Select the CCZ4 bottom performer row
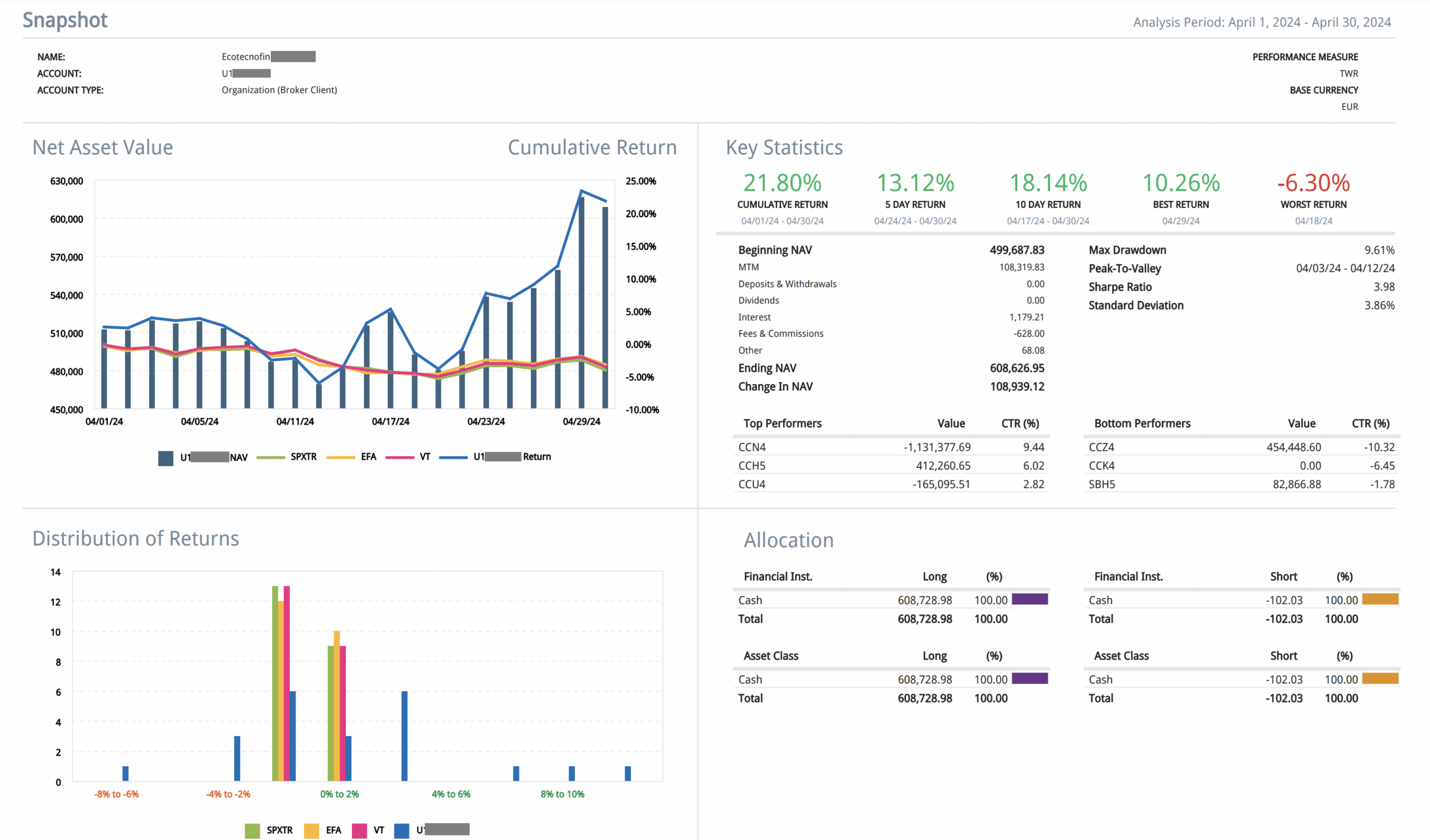This screenshot has width=1430, height=840. point(1102,447)
